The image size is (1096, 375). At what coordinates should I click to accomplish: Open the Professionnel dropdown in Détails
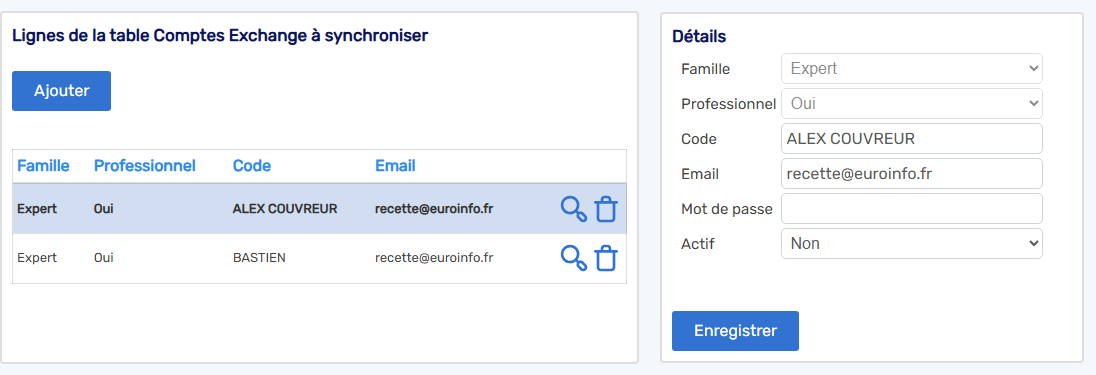(x=911, y=104)
